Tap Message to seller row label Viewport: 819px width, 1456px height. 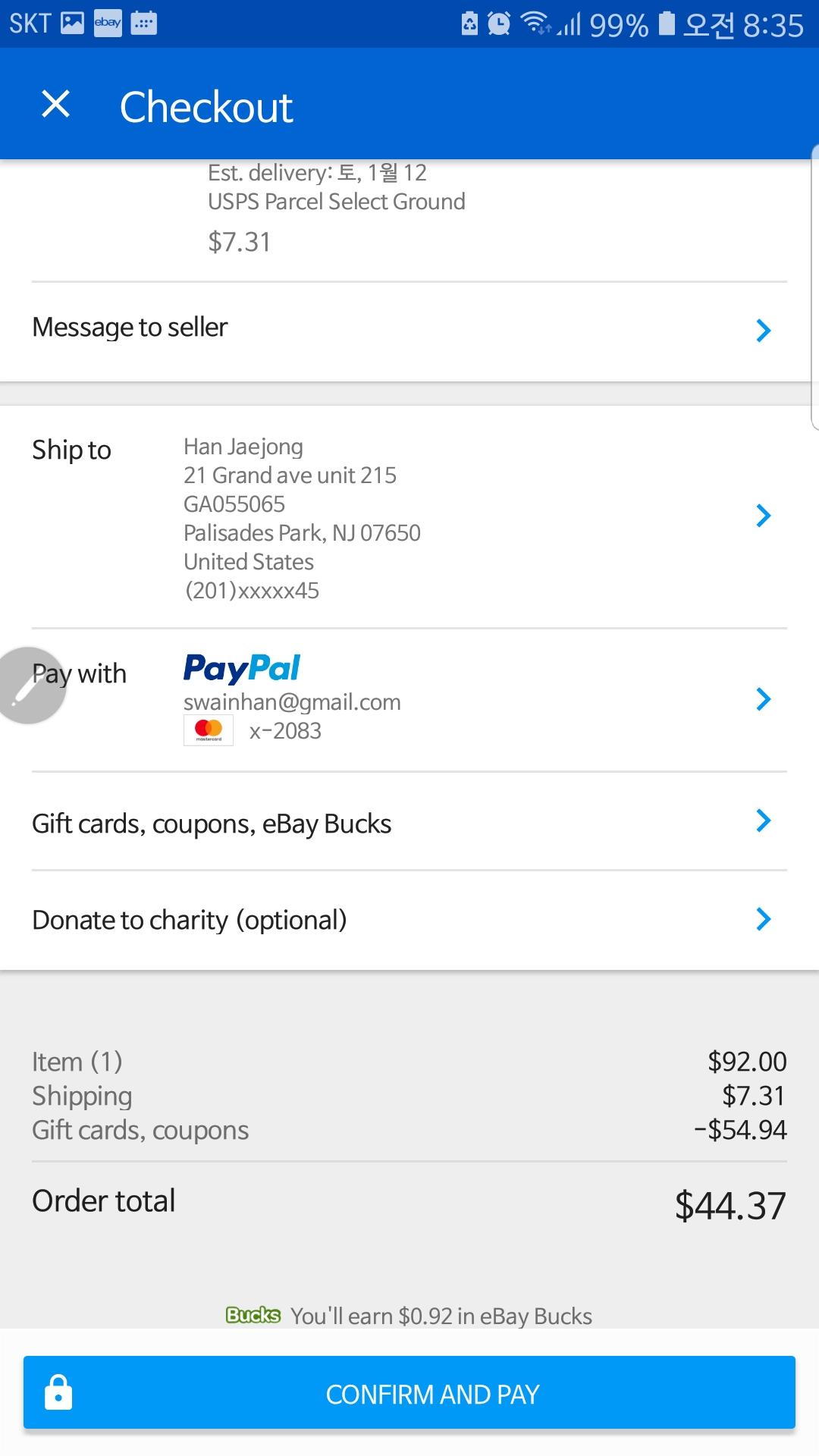[x=130, y=328]
